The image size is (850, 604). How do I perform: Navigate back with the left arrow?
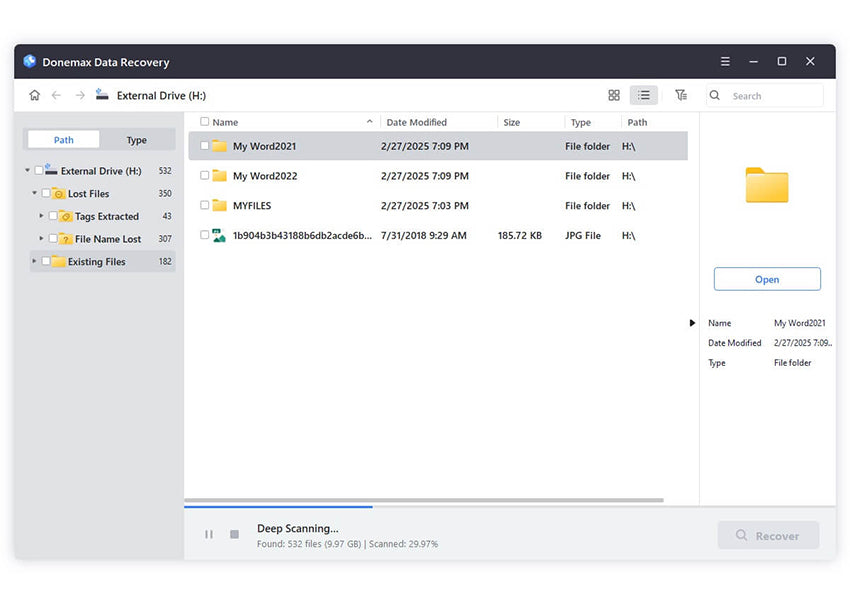(x=56, y=95)
